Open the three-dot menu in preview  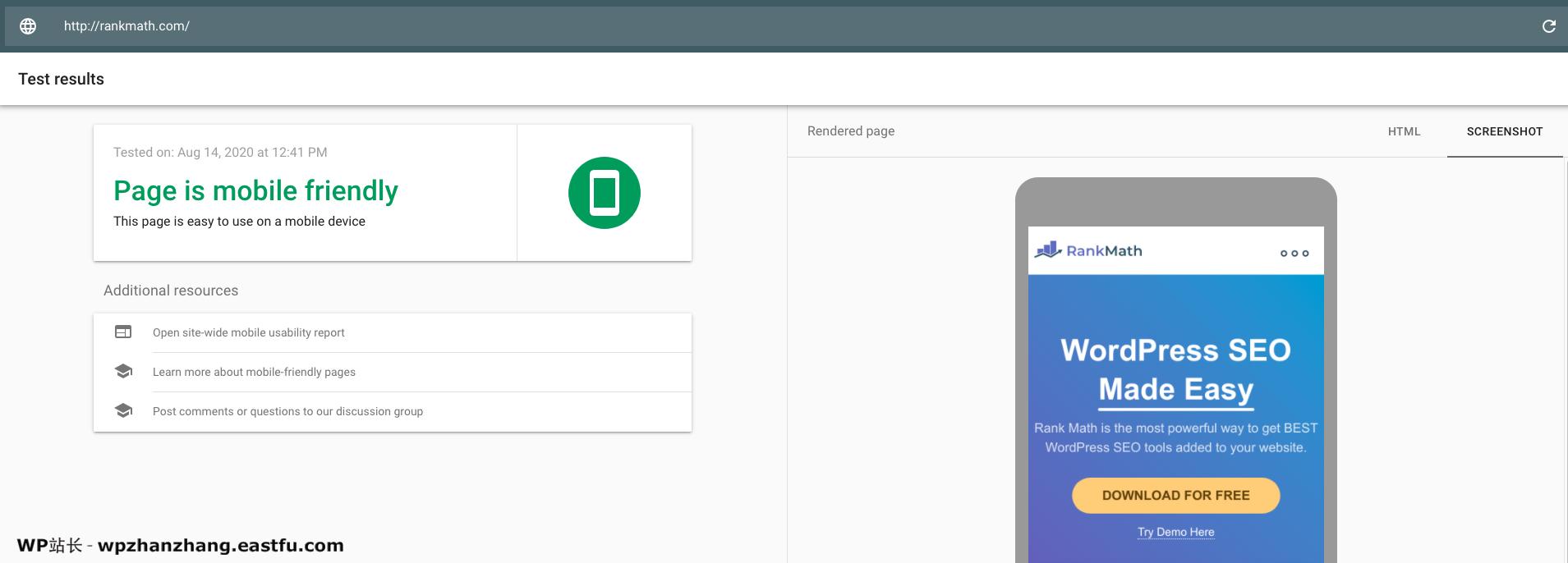point(1294,253)
